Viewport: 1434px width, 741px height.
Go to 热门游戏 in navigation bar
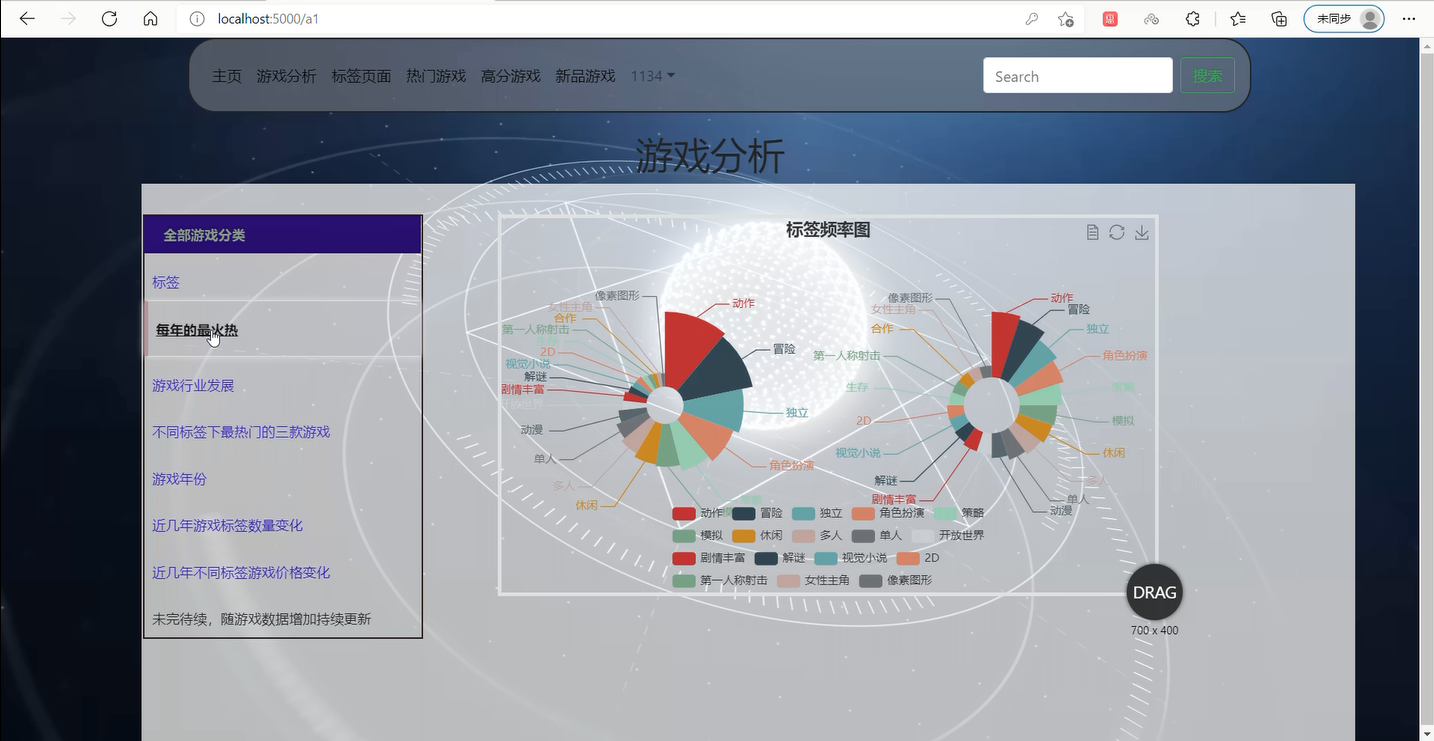click(x=436, y=76)
